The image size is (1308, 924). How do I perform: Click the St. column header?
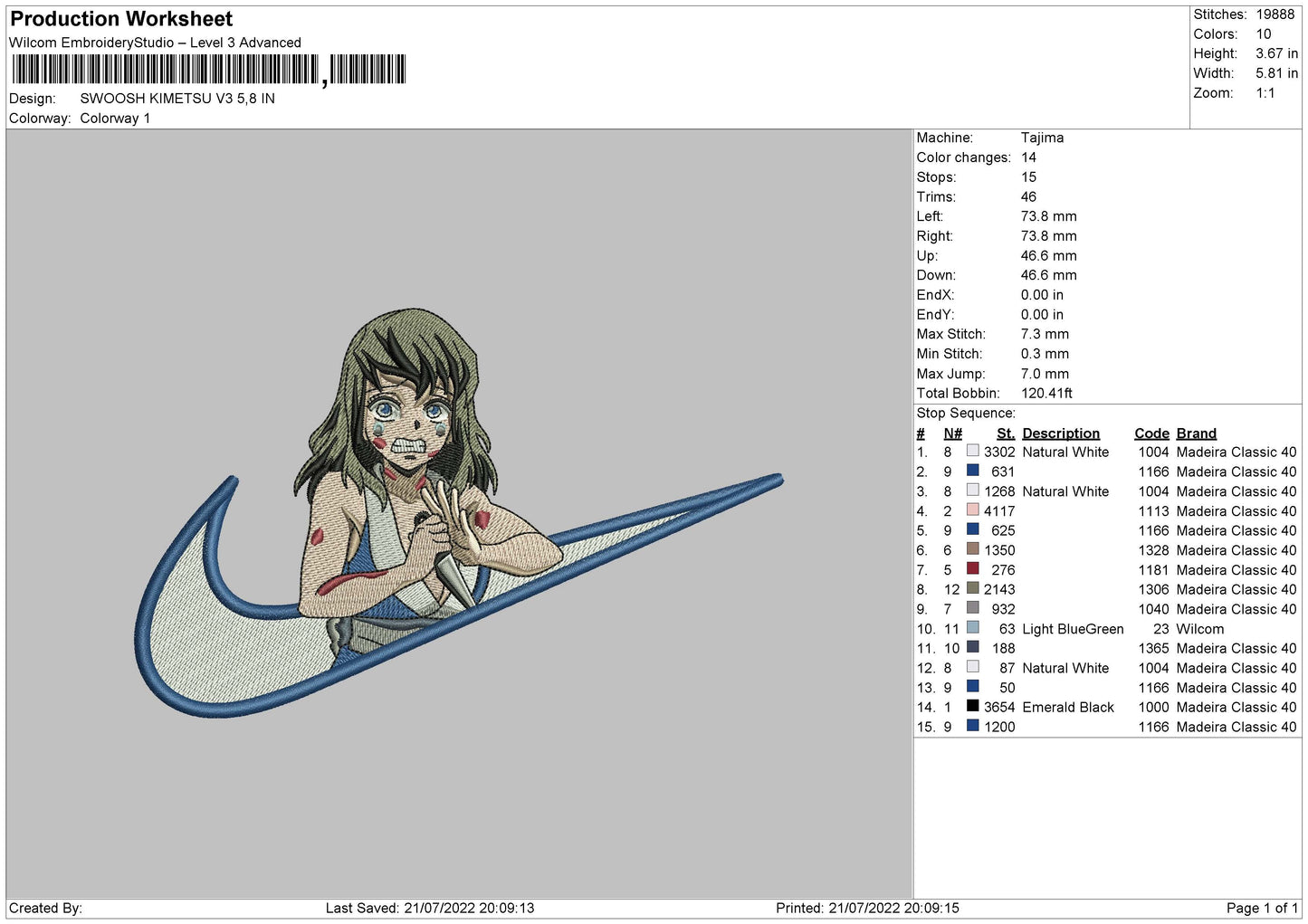coord(1006,433)
